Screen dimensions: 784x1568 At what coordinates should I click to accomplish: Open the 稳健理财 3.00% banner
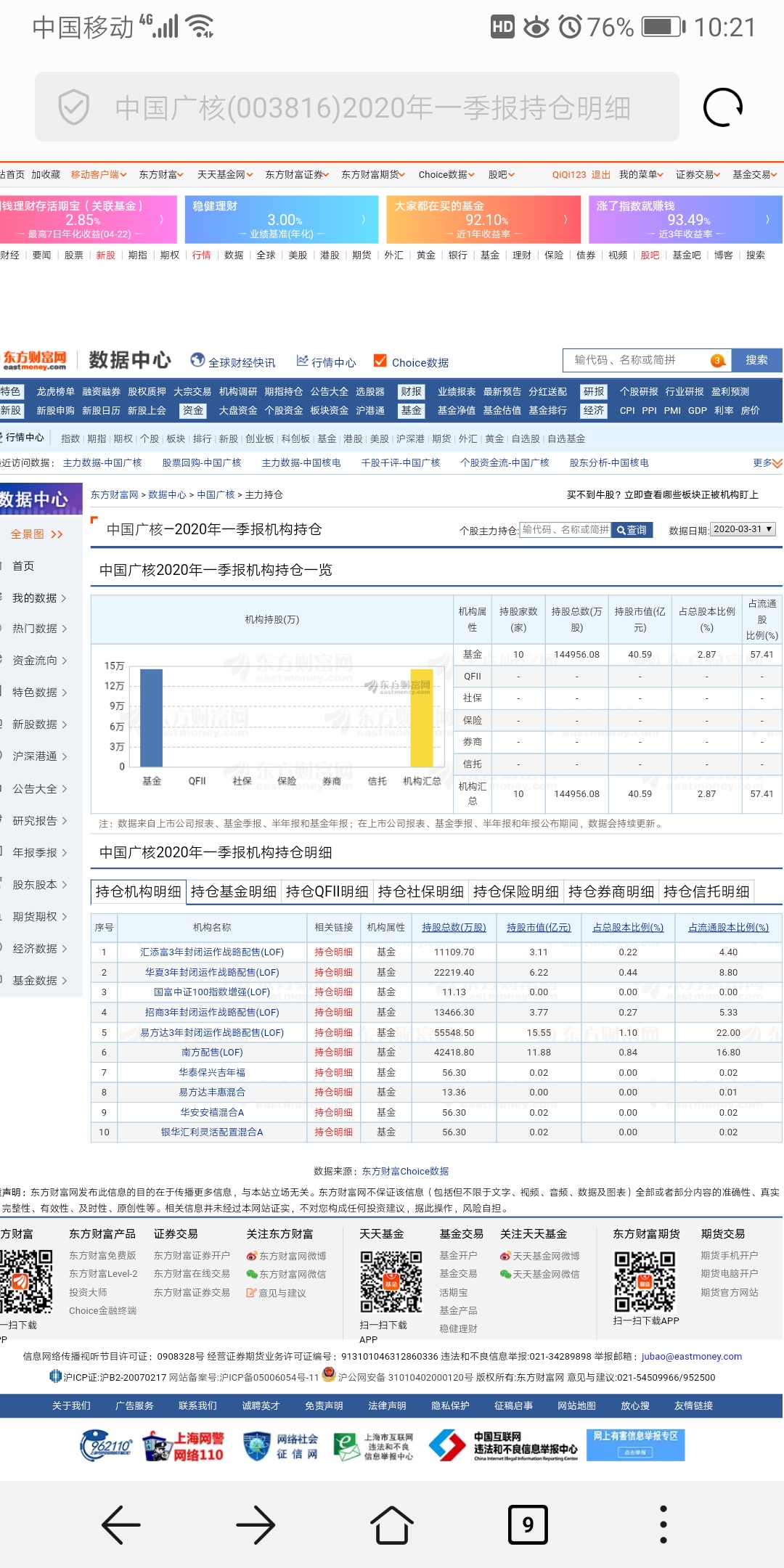(x=281, y=219)
